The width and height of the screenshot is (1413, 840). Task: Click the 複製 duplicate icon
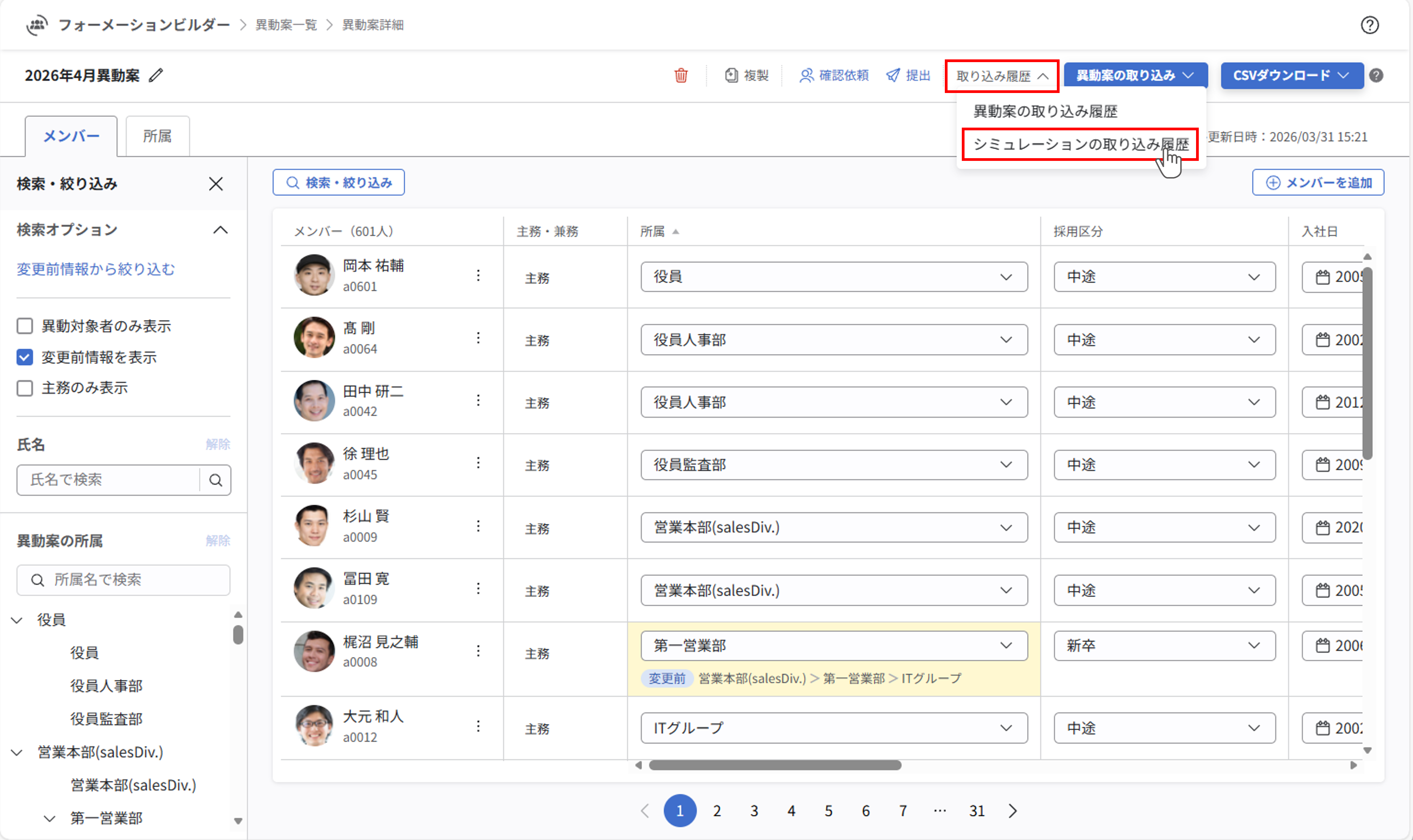tap(732, 75)
